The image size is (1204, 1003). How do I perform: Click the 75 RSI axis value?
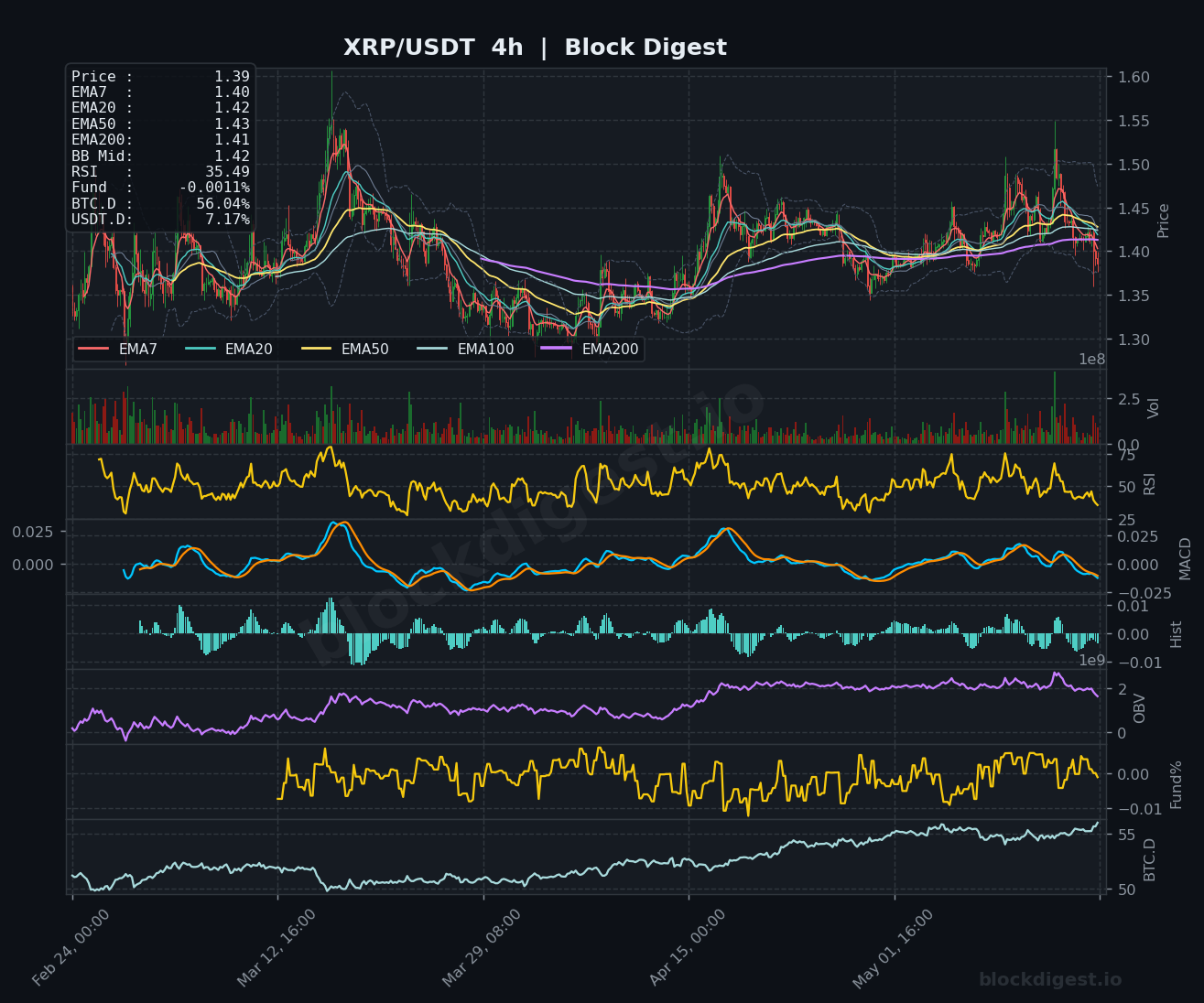[x=1127, y=456]
